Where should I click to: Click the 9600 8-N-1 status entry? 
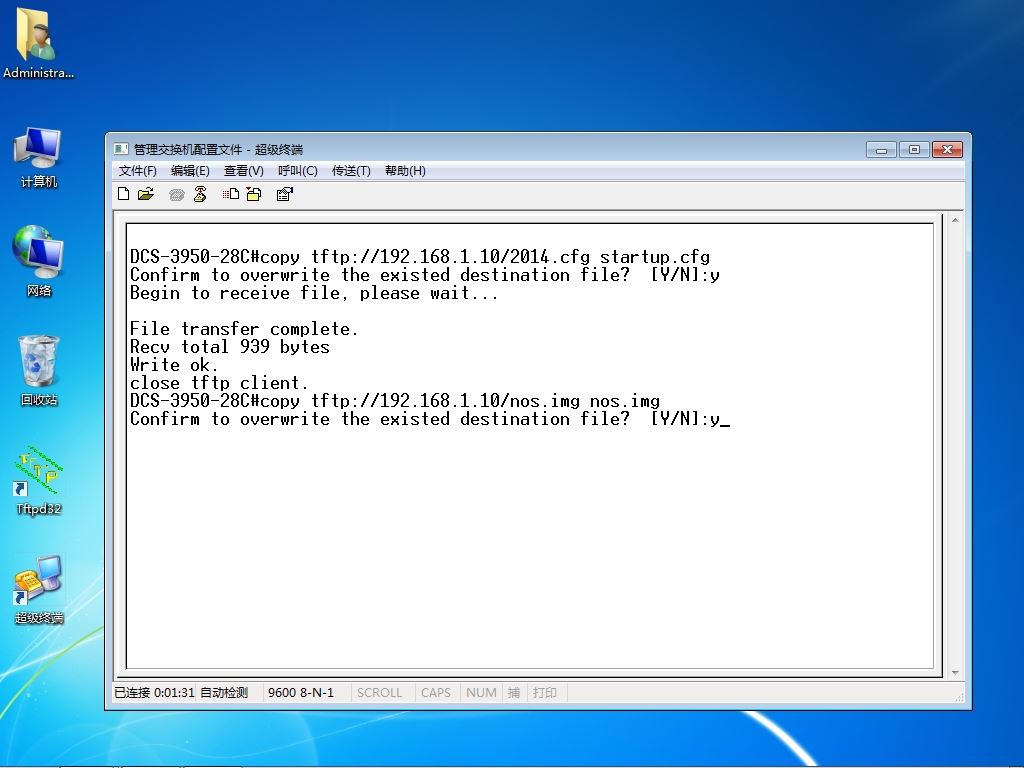(301, 692)
